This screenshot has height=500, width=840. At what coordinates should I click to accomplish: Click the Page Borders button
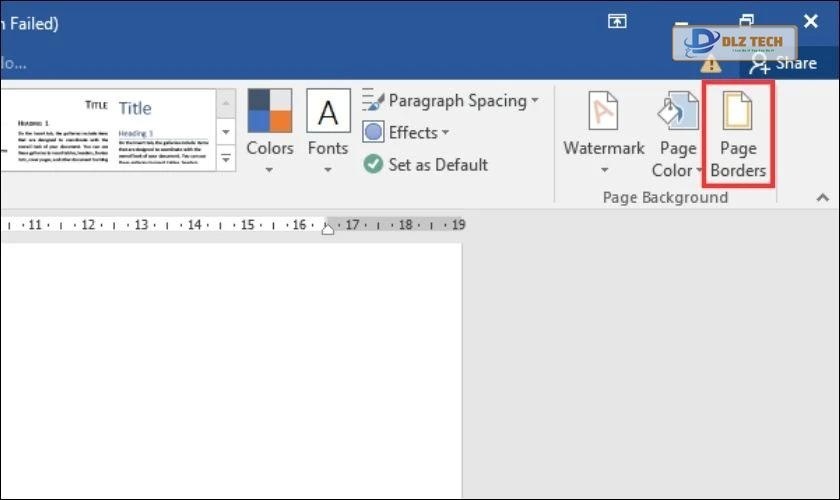738,135
